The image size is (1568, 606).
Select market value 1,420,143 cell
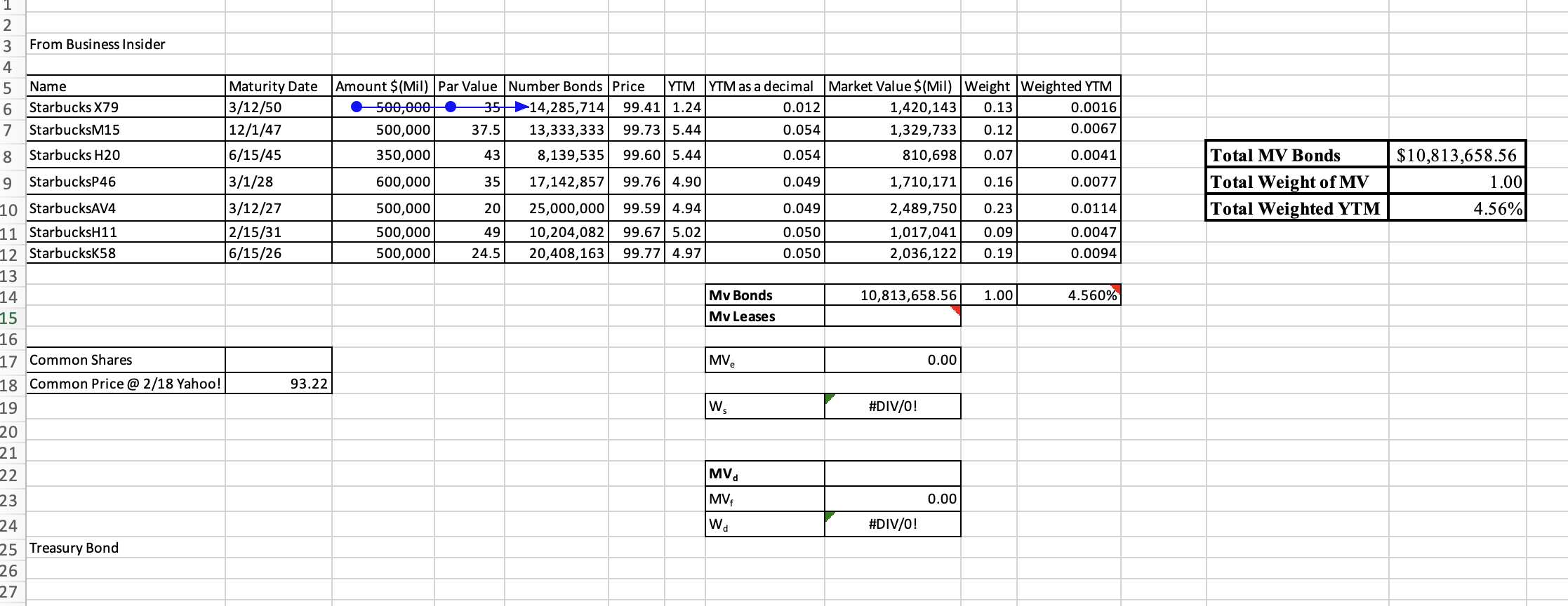click(893, 107)
